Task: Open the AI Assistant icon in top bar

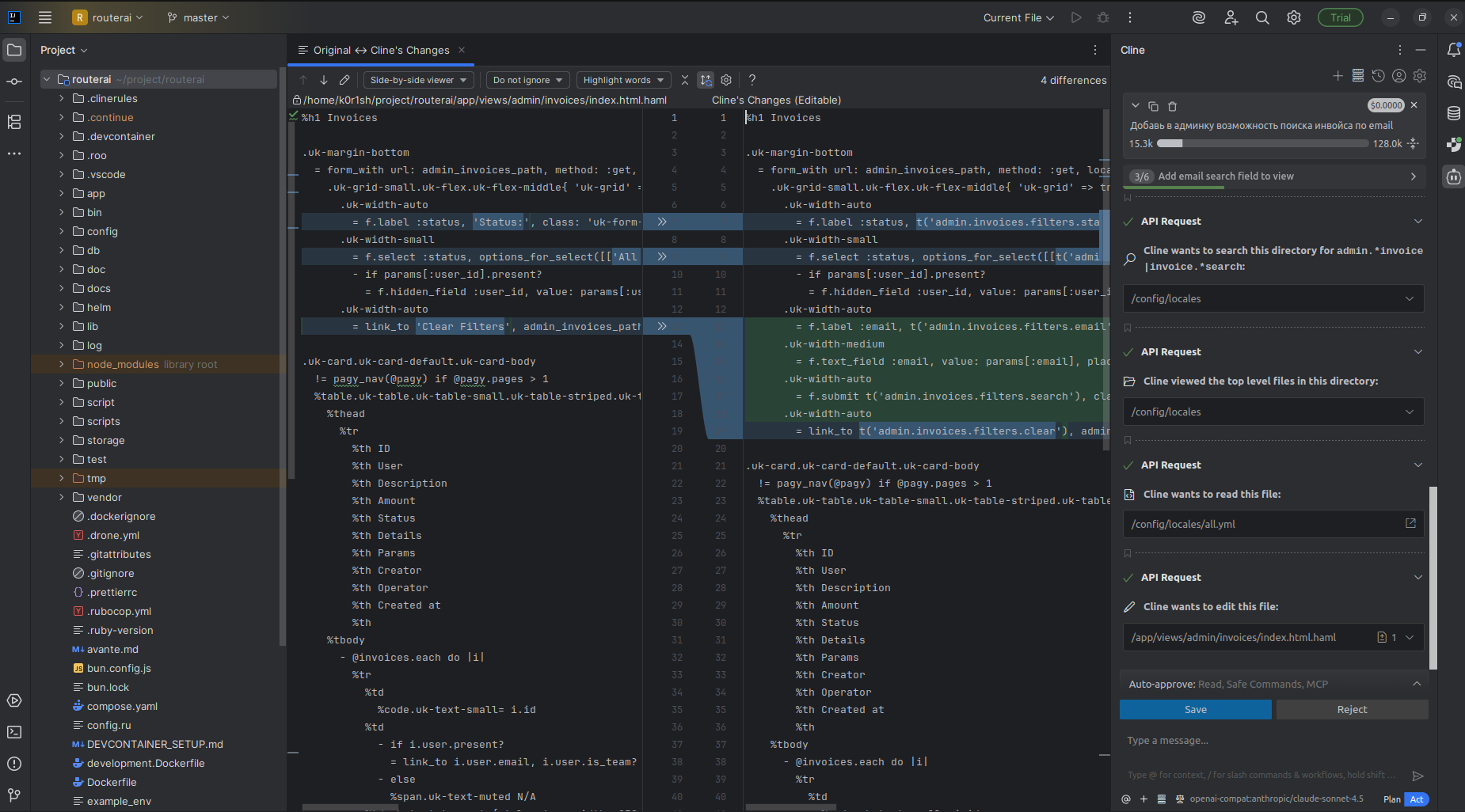Action: pyautogui.click(x=1198, y=17)
